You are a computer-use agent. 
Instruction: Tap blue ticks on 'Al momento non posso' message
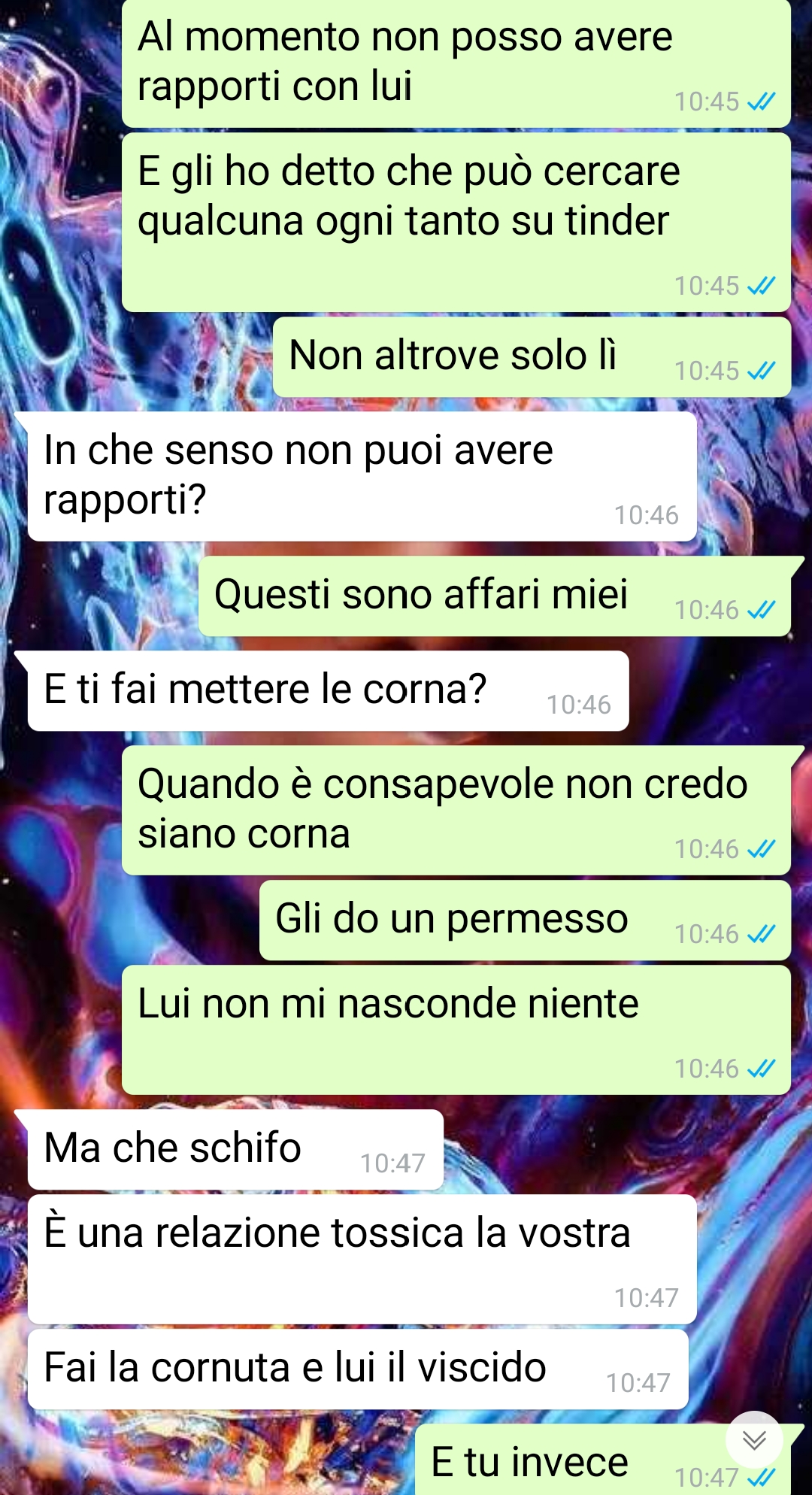point(762,102)
